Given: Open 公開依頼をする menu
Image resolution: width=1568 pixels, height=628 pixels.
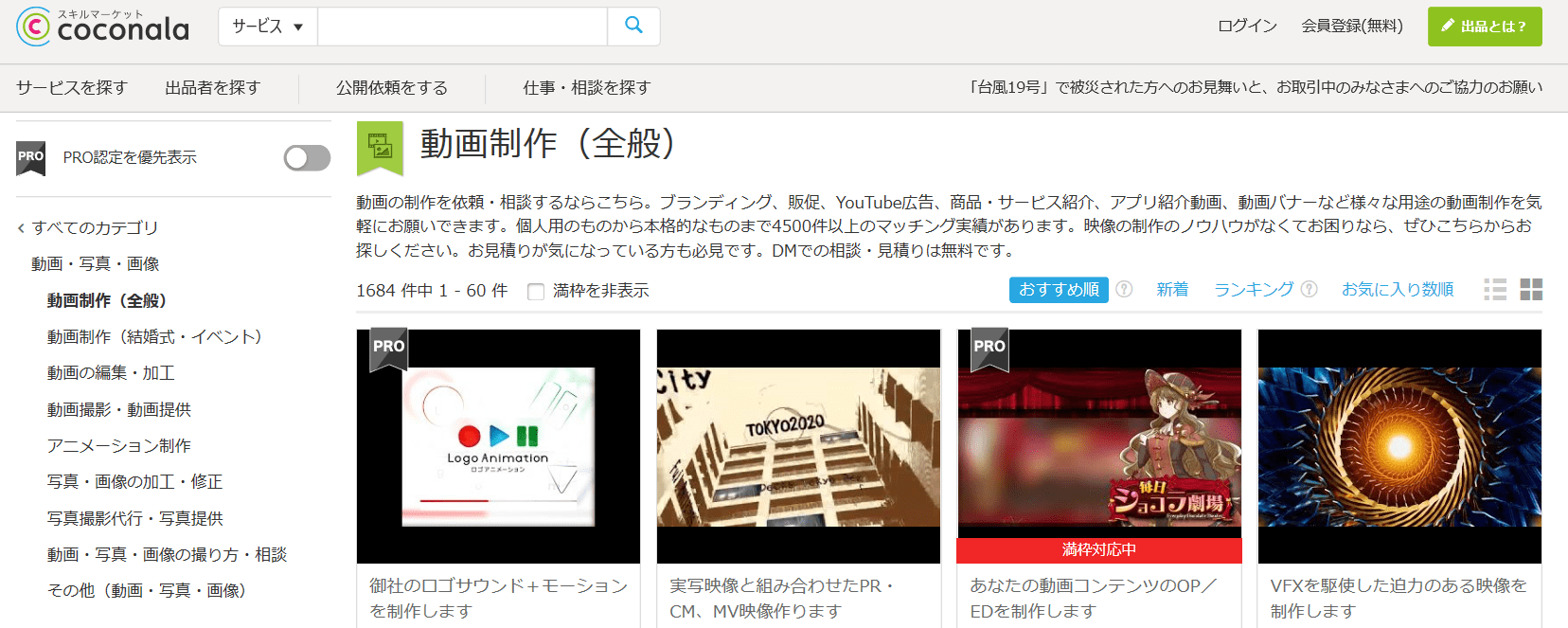Looking at the screenshot, I should pos(392,88).
